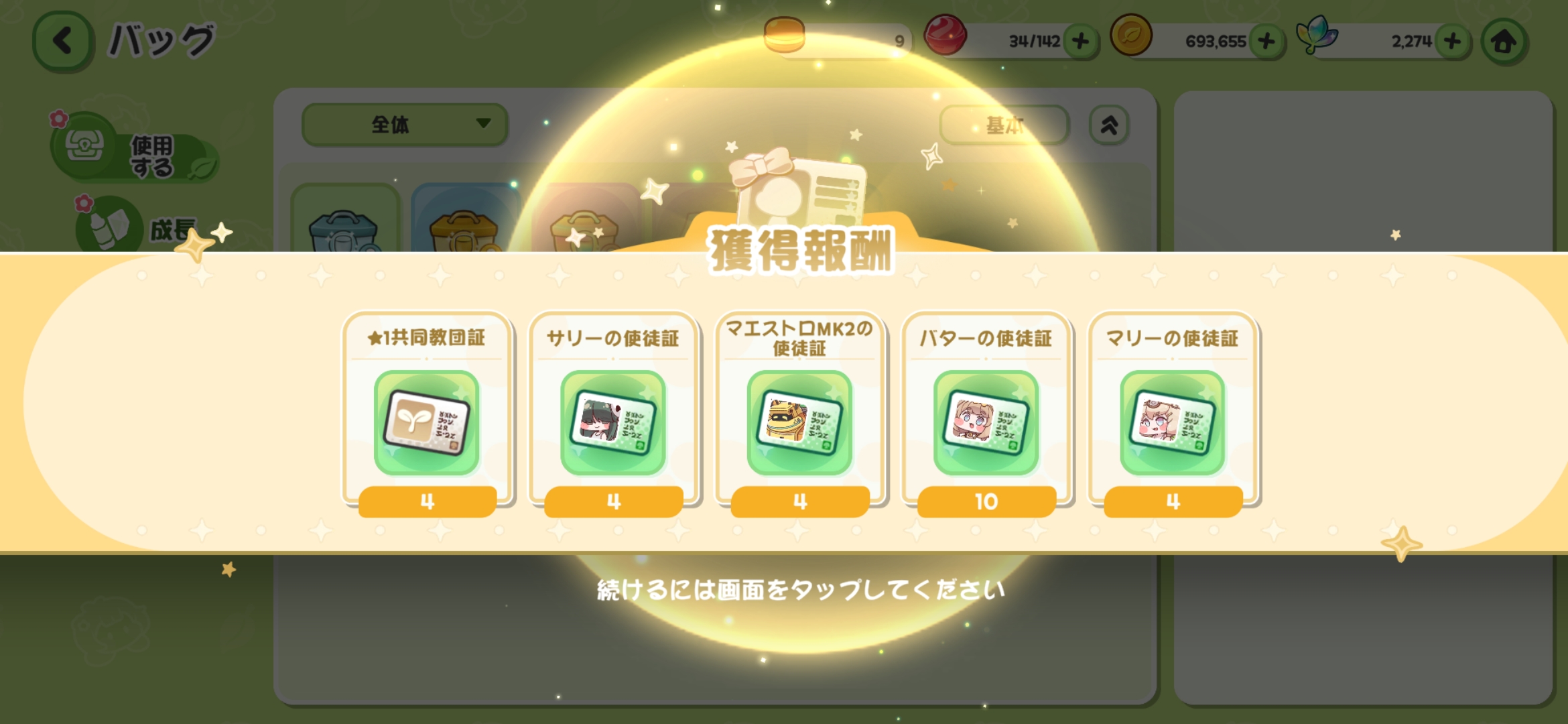Go back using the arrow button
Screen dimensions: 1568x724
tap(63, 42)
